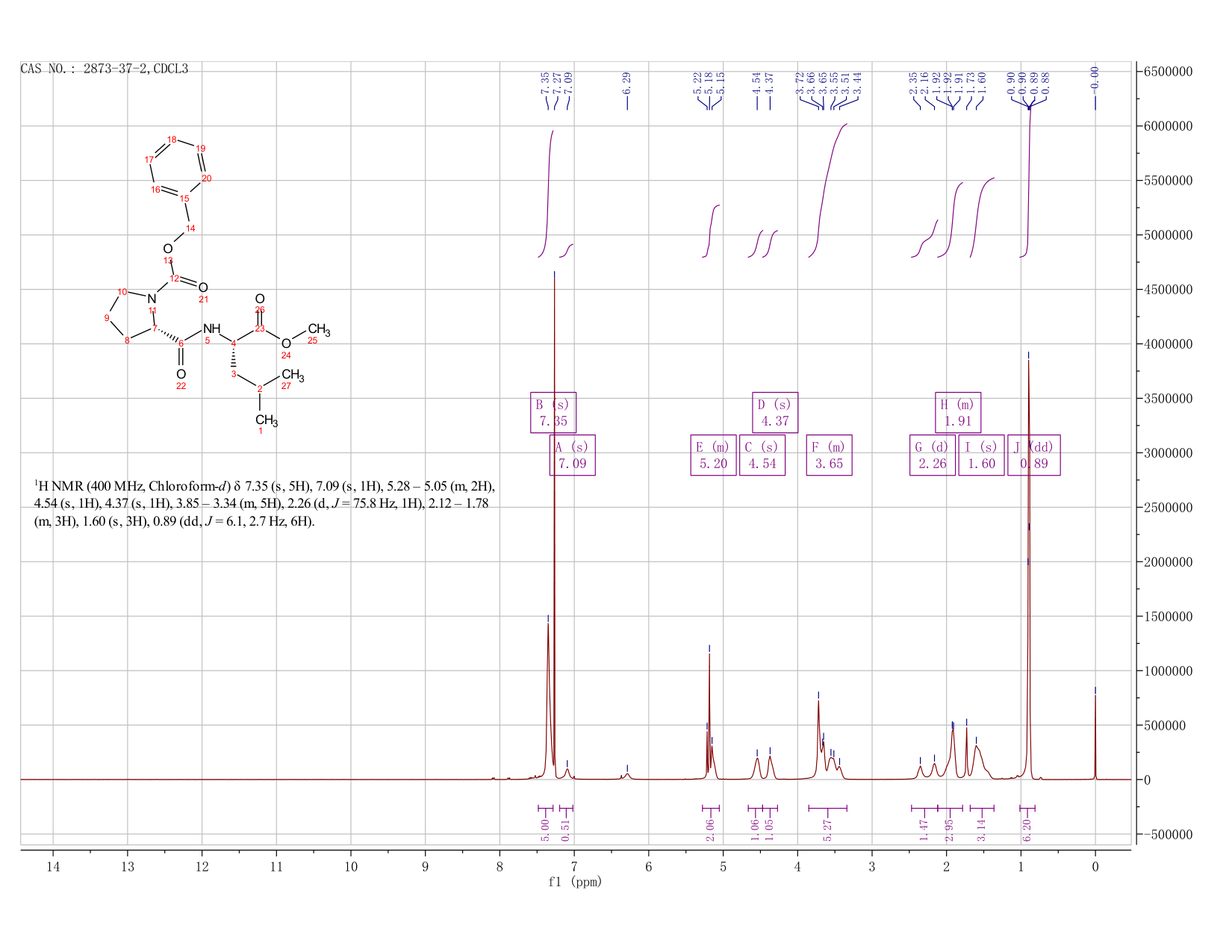
Task: Click integral value 3.14 below the axis
Action: pos(982,830)
